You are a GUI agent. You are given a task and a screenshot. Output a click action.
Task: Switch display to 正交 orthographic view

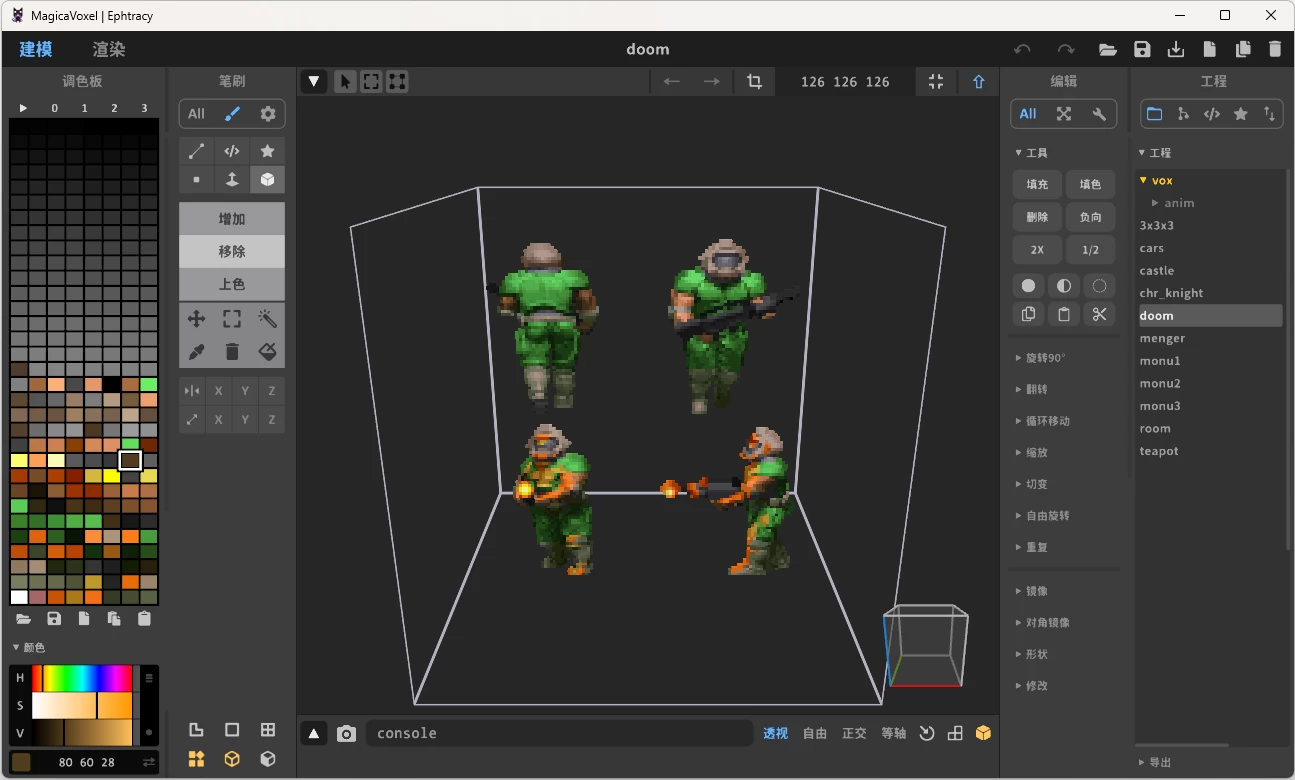[x=854, y=733]
